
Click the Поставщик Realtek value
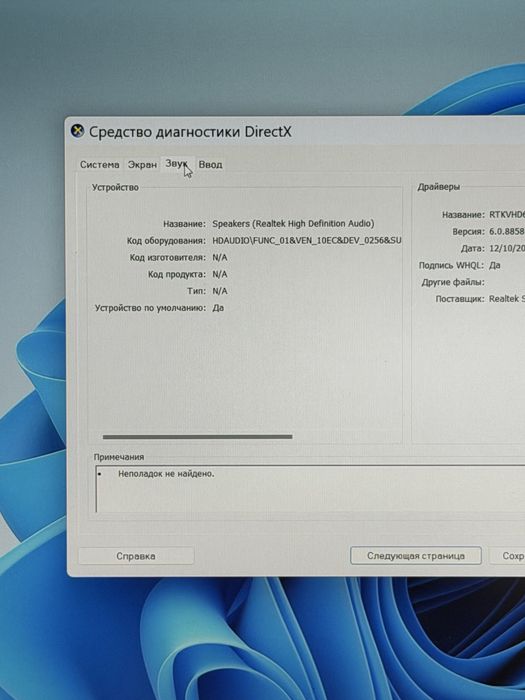[x=507, y=299]
